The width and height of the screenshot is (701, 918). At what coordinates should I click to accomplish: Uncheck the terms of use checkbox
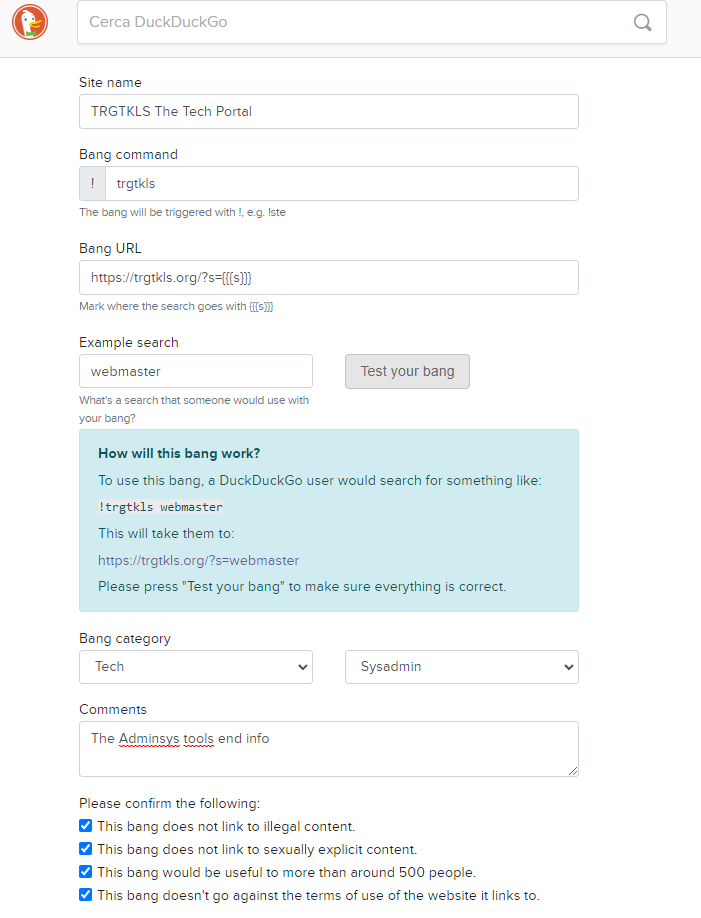click(85, 895)
